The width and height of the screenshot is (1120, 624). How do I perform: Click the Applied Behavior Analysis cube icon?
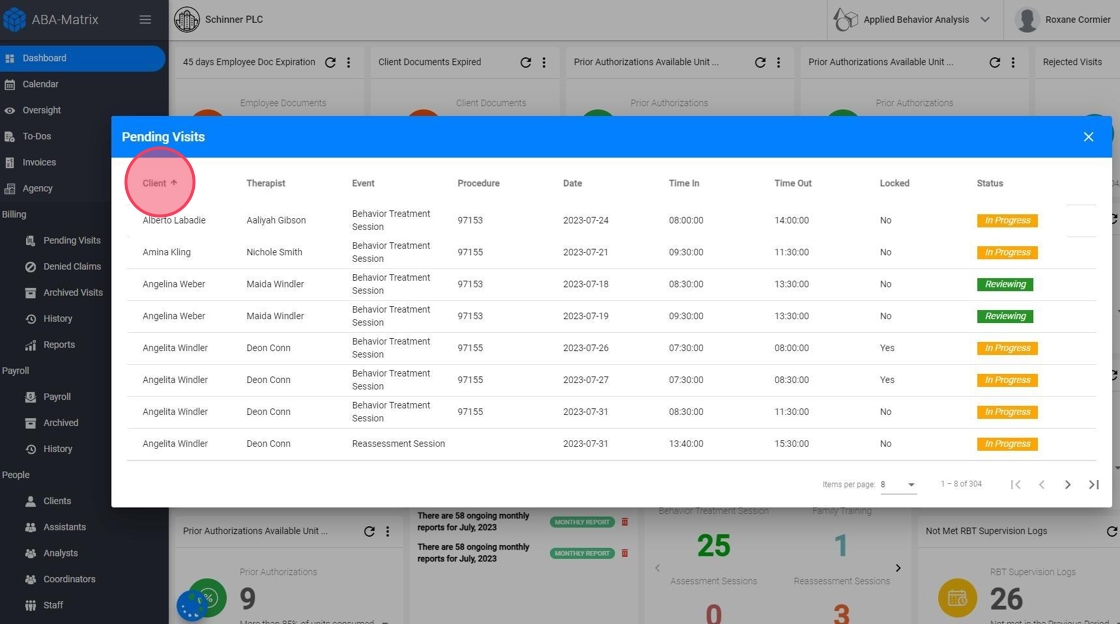[845, 19]
